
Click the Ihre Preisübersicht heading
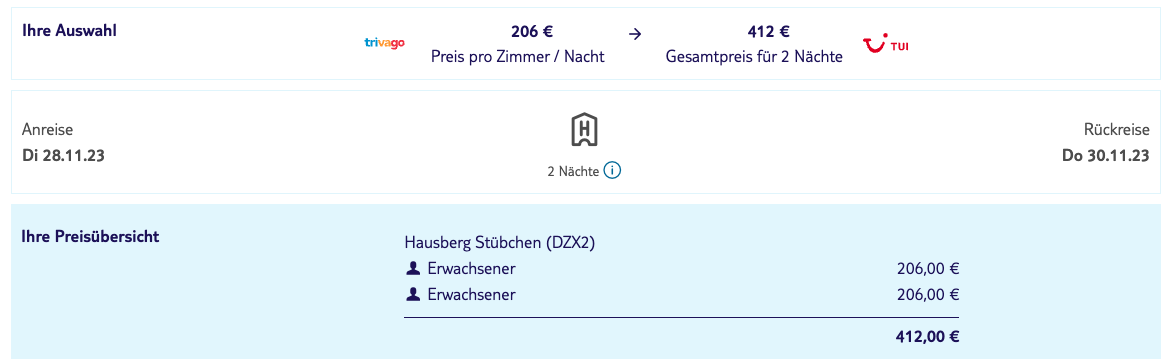90,238
